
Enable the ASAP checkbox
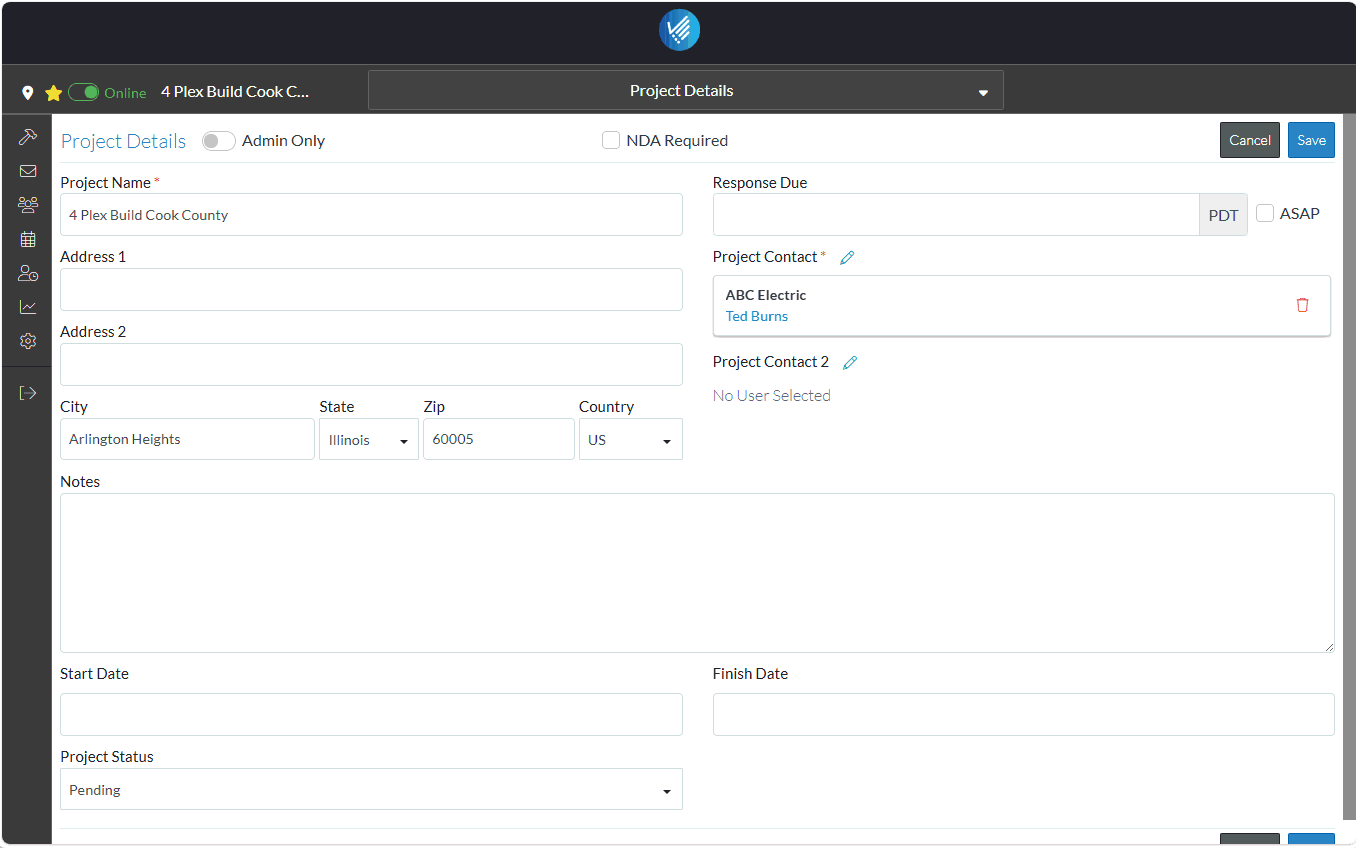[1265, 214]
